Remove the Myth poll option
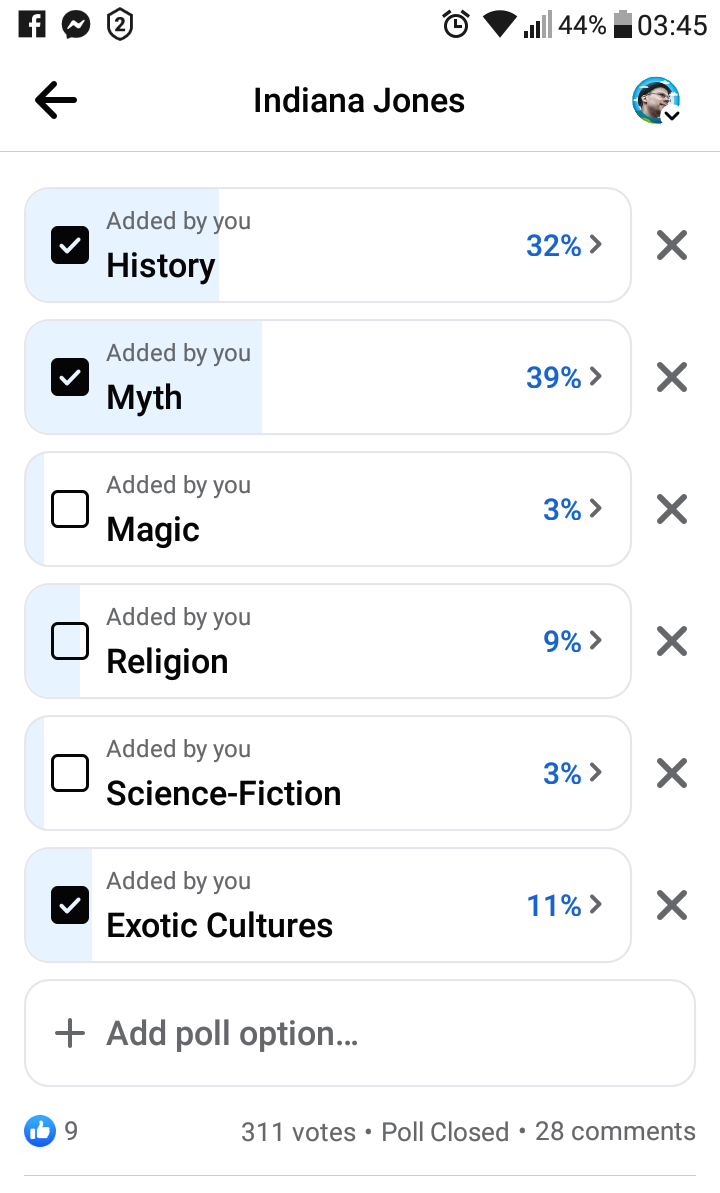Viewport: 720px width, 1193px height. click(672, 377)
